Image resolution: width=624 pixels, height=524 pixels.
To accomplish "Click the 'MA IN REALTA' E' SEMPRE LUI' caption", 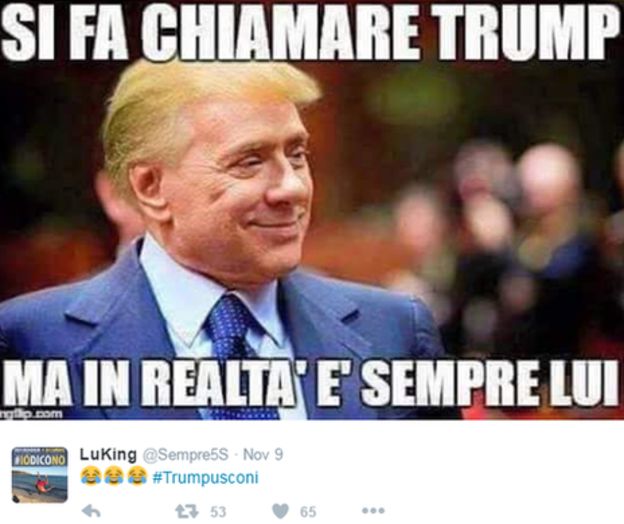I will coord(312,383).
